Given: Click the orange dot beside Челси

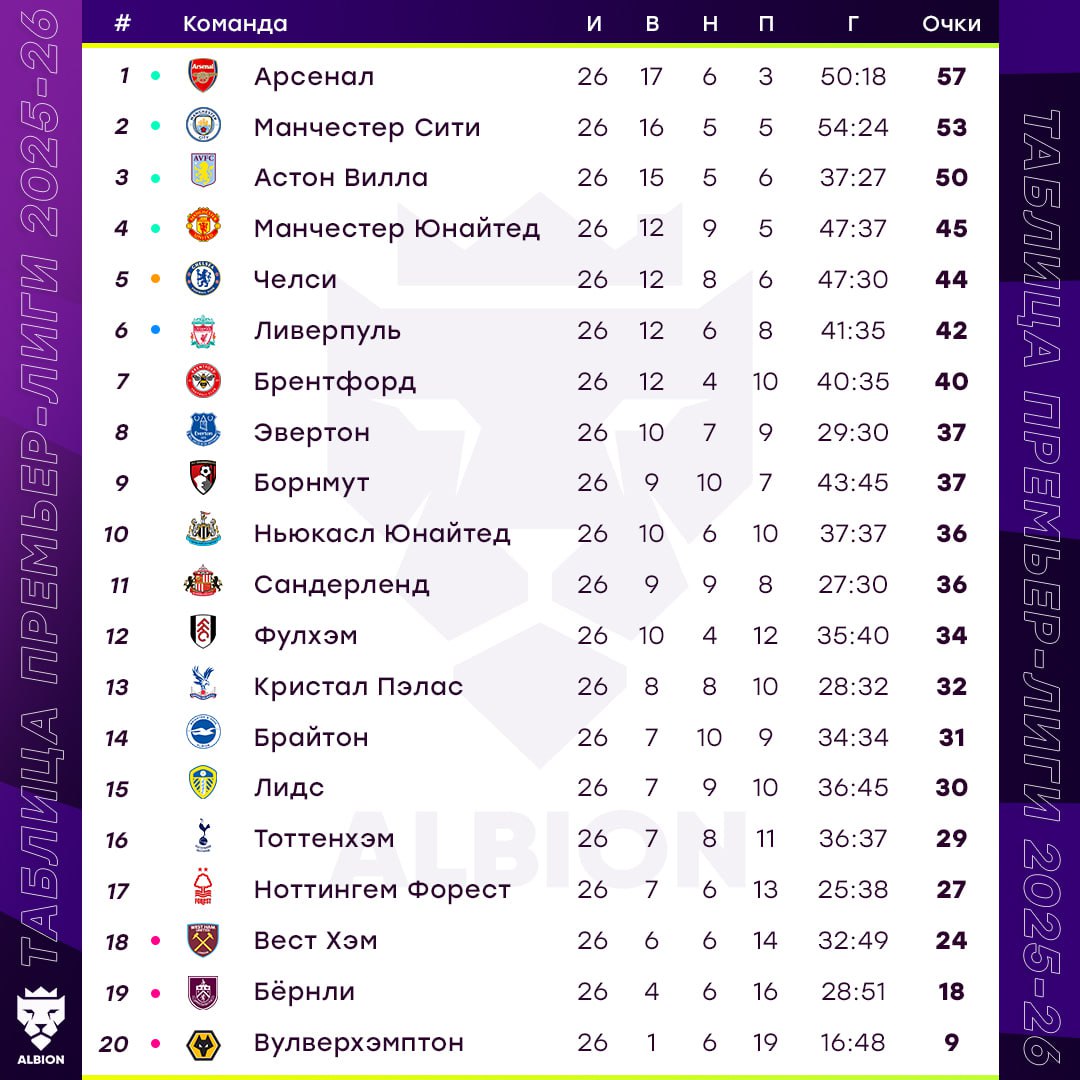Looking at the screenshot, I should pos(155,279).
